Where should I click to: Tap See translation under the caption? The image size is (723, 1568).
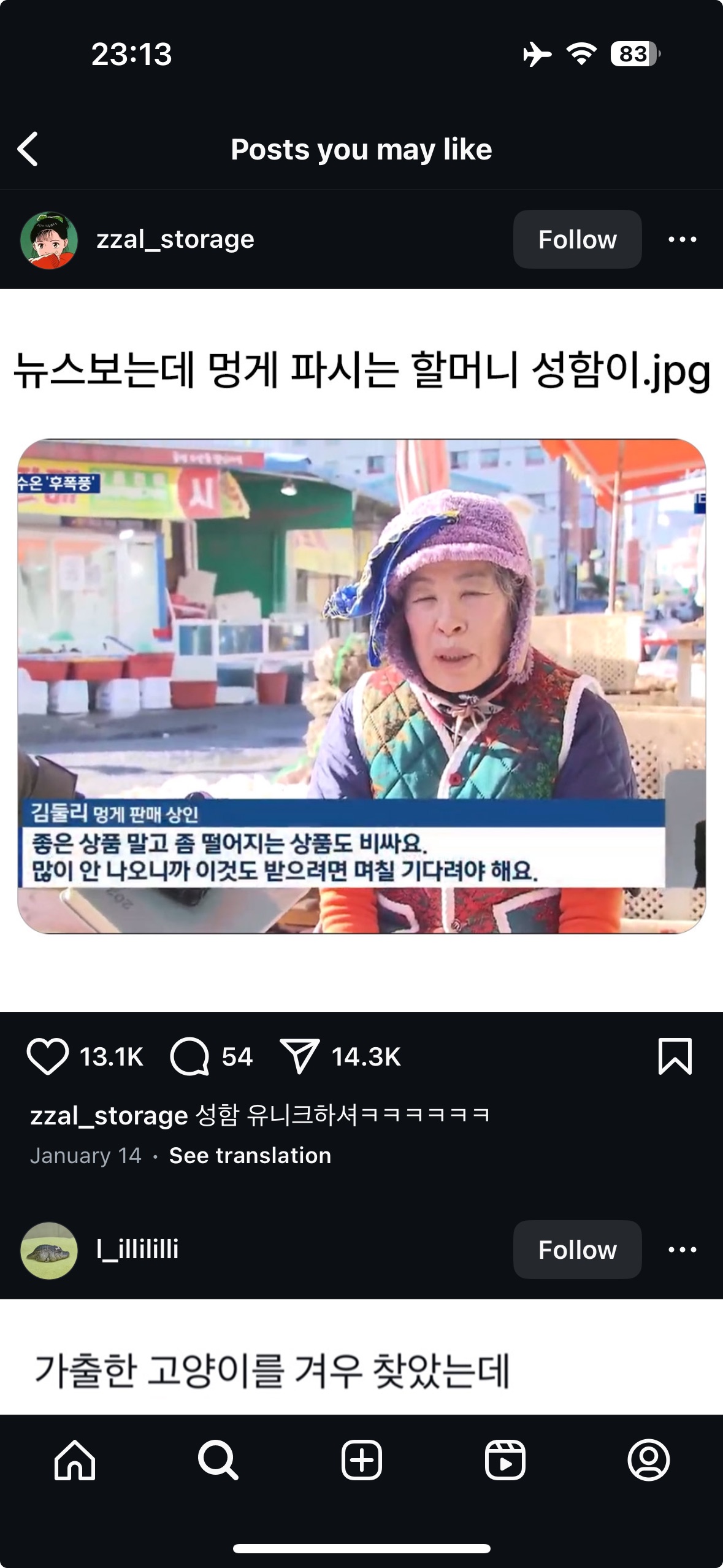[x=250, y=1155]
